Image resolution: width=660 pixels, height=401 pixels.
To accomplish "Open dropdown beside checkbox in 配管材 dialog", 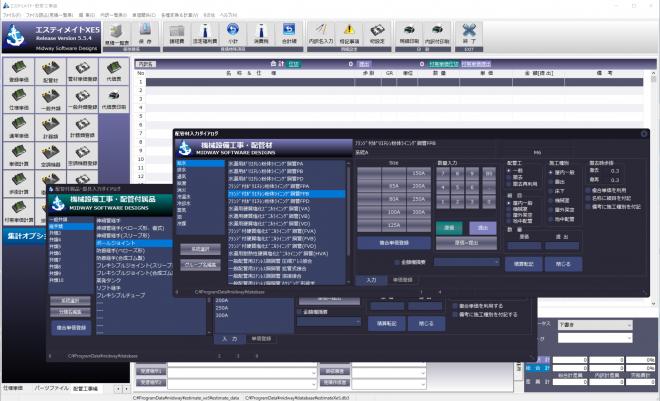I will [467, 262].
